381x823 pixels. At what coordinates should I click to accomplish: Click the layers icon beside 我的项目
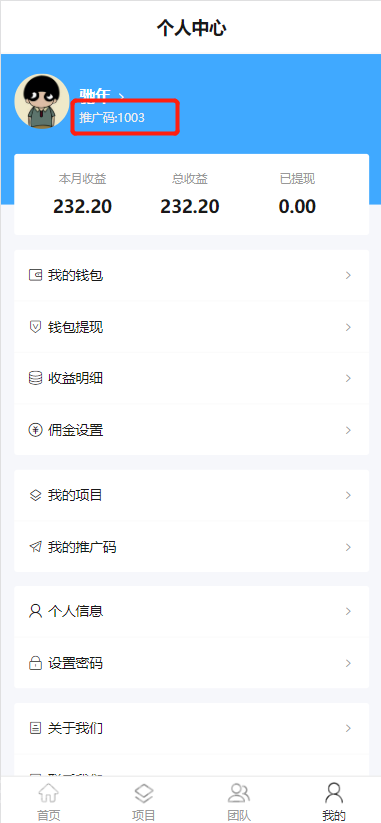click(35, 495)
